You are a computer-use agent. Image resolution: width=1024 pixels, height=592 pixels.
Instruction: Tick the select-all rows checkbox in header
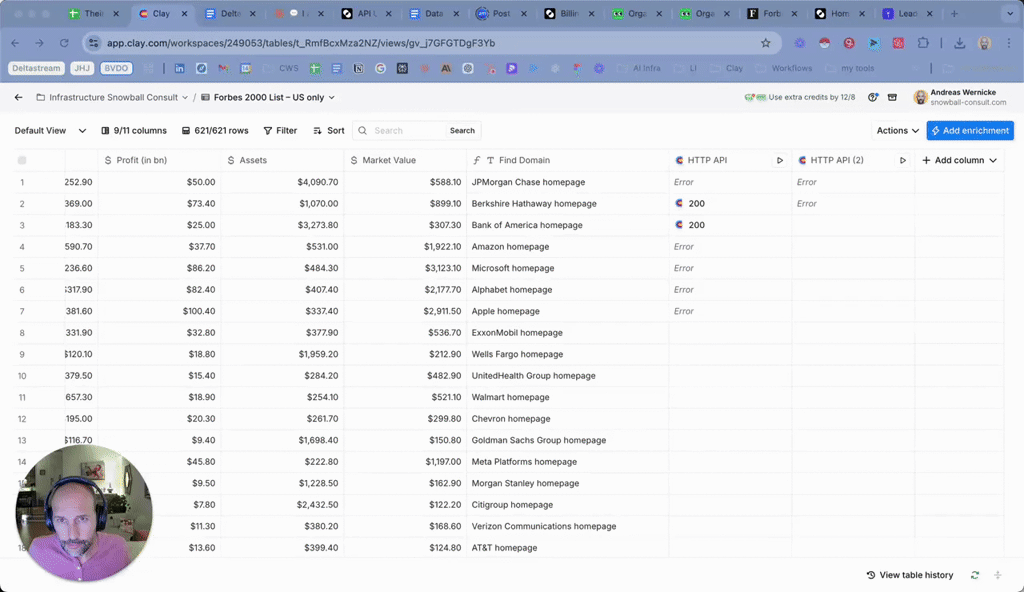click(22, 160)
